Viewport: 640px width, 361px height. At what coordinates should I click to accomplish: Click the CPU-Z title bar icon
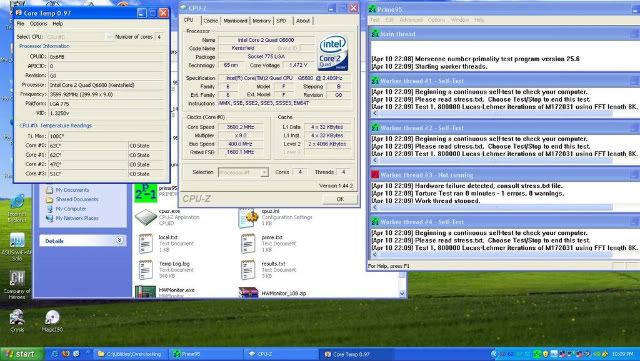(x=183, y=7)
